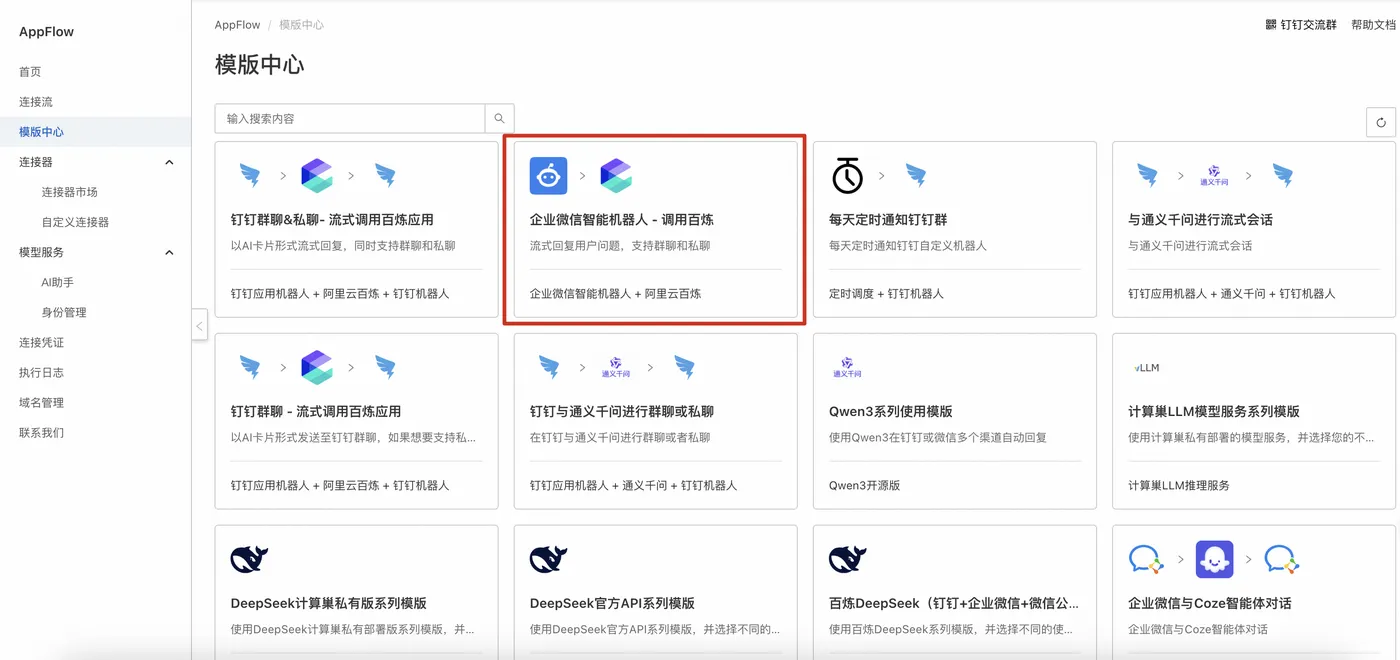1400x660 pixels.
Task: Focus the 输入搜索内容 search field
Action: (x=350, y=118)
